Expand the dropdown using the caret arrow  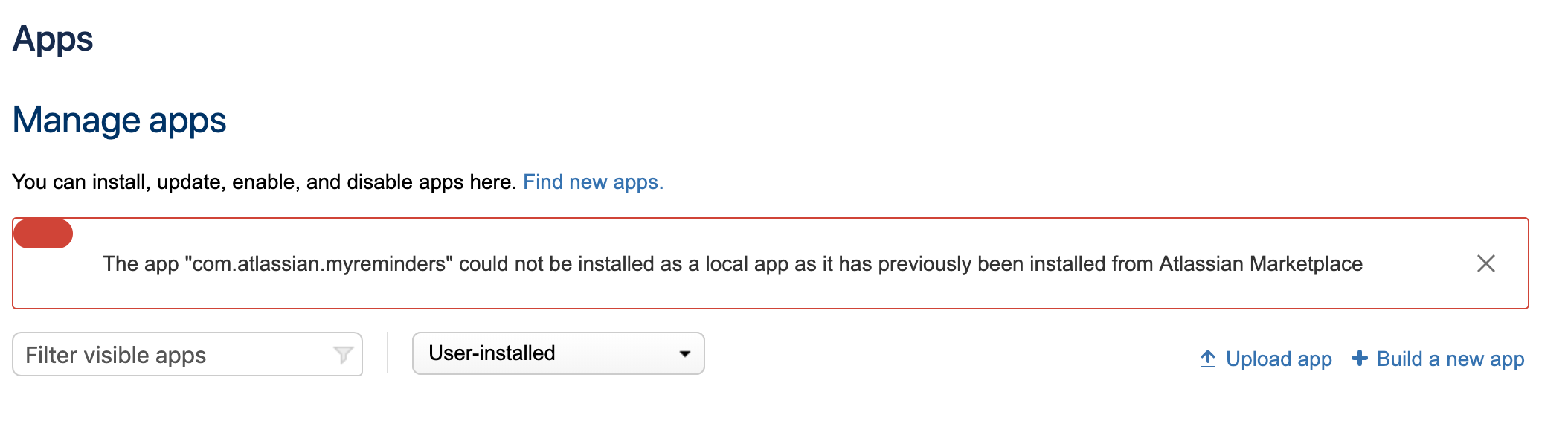click(x=685, y=354)
